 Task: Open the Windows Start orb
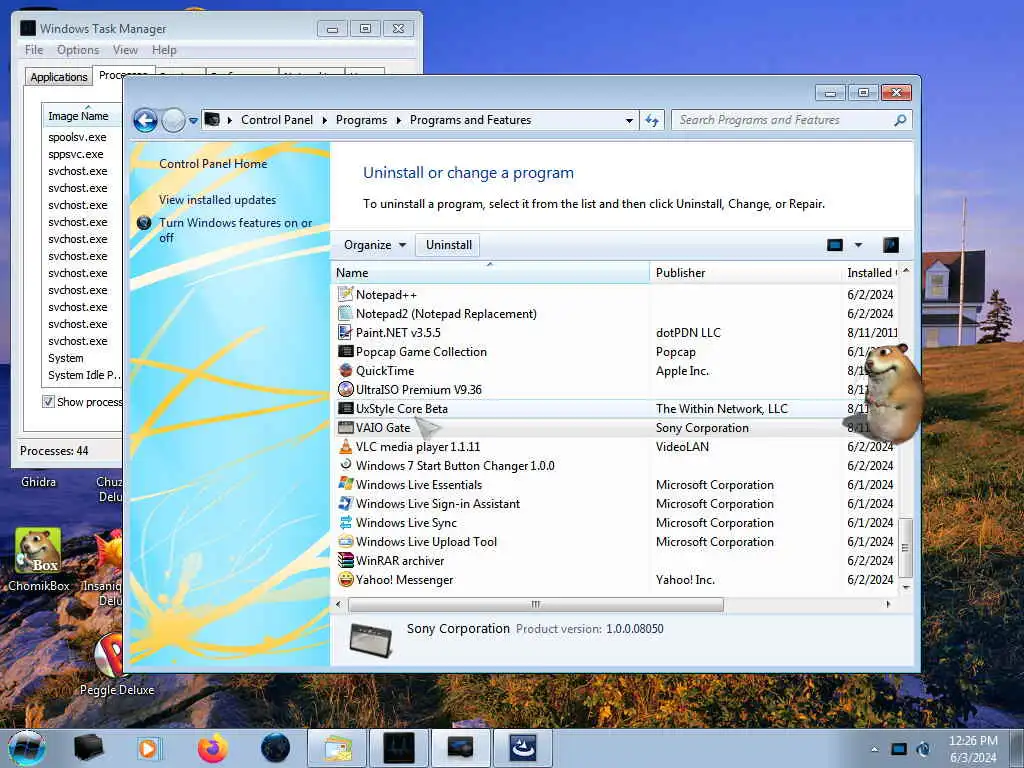click(x=27, y=748)
